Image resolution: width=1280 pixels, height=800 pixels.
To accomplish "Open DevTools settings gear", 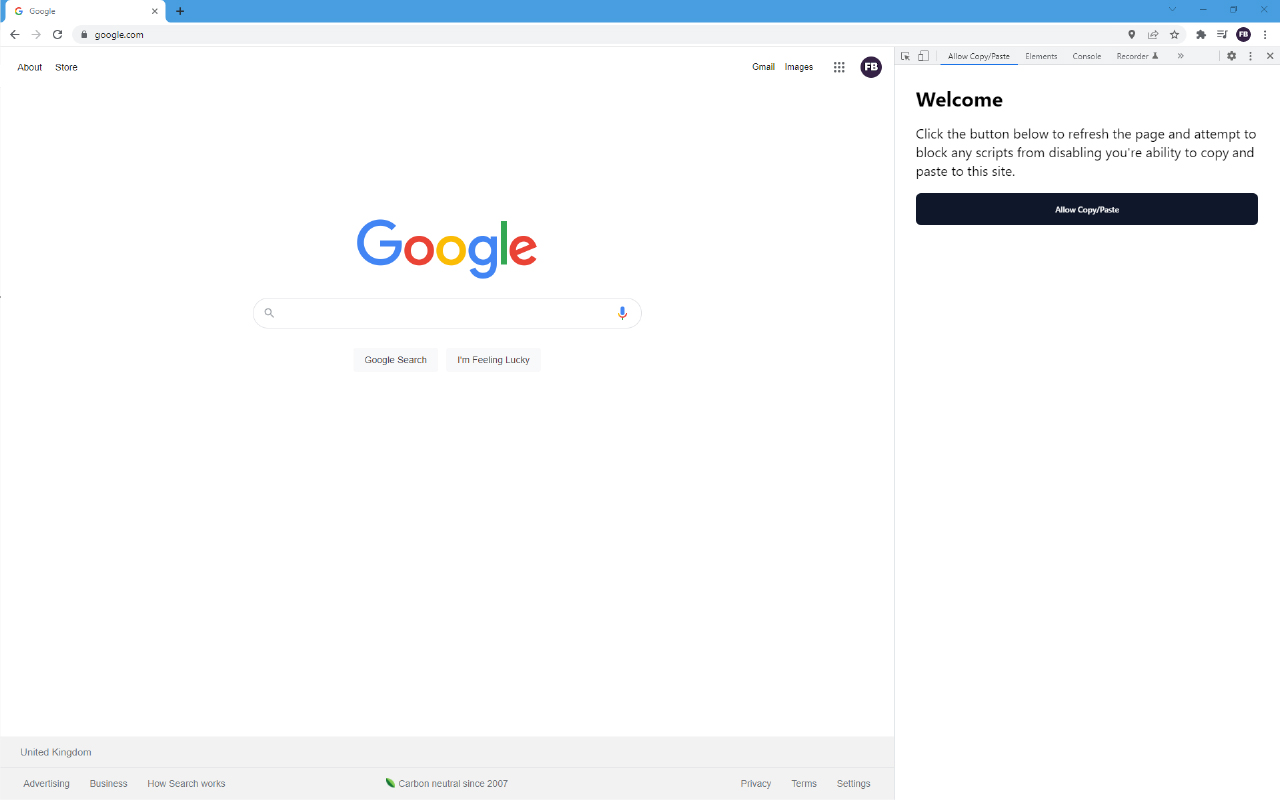I will coord(1232,56).
